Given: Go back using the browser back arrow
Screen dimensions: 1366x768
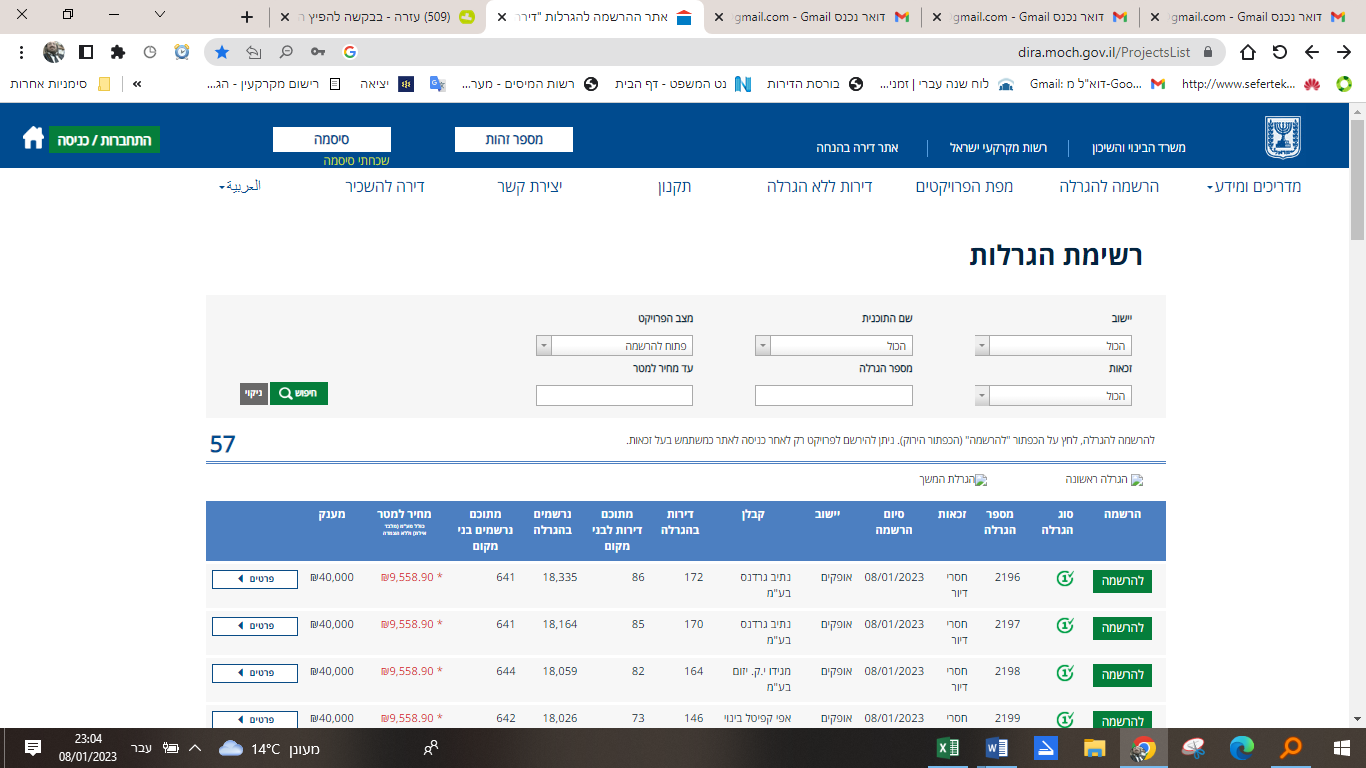Looking at the screenshot, I should 1343,52.
